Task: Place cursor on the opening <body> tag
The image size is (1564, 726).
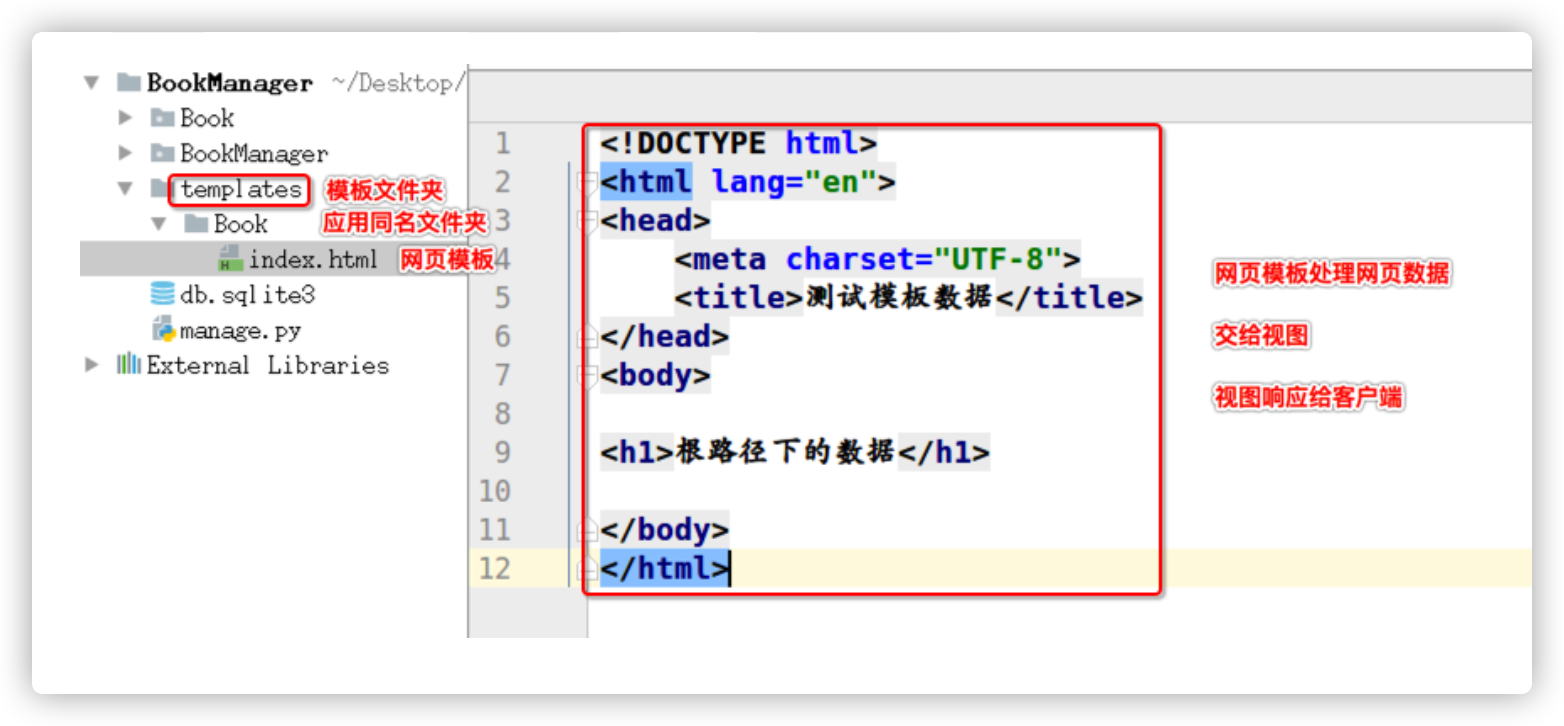Action: [x=656, y=375]
